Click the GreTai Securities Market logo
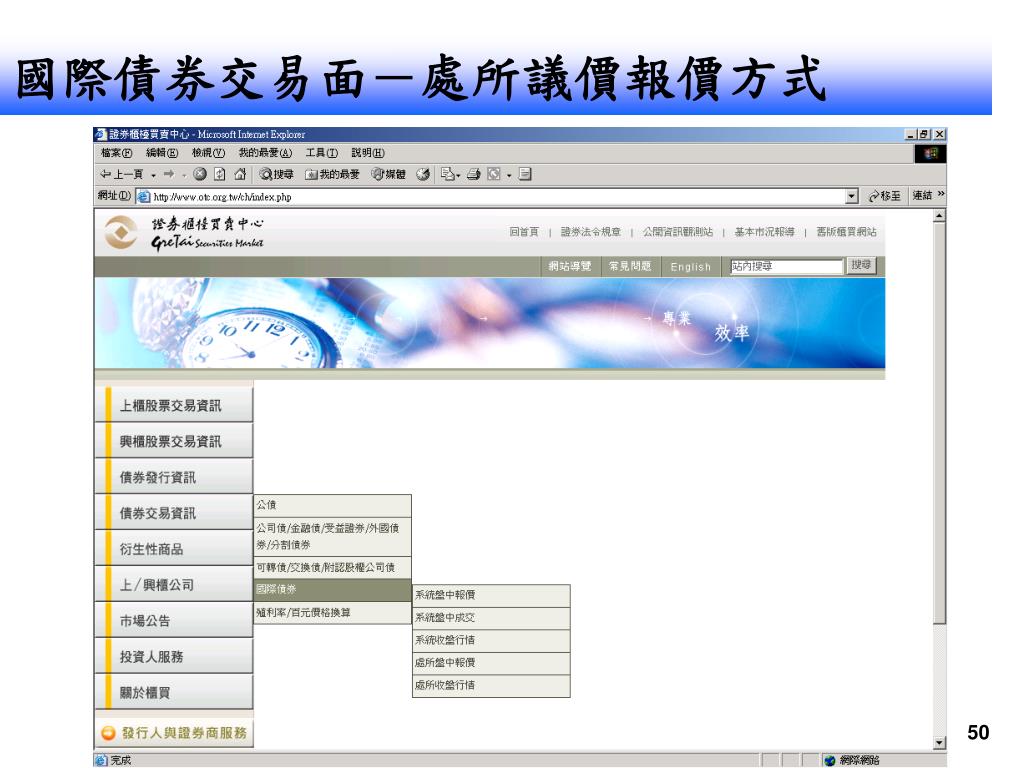 point(184,233)
